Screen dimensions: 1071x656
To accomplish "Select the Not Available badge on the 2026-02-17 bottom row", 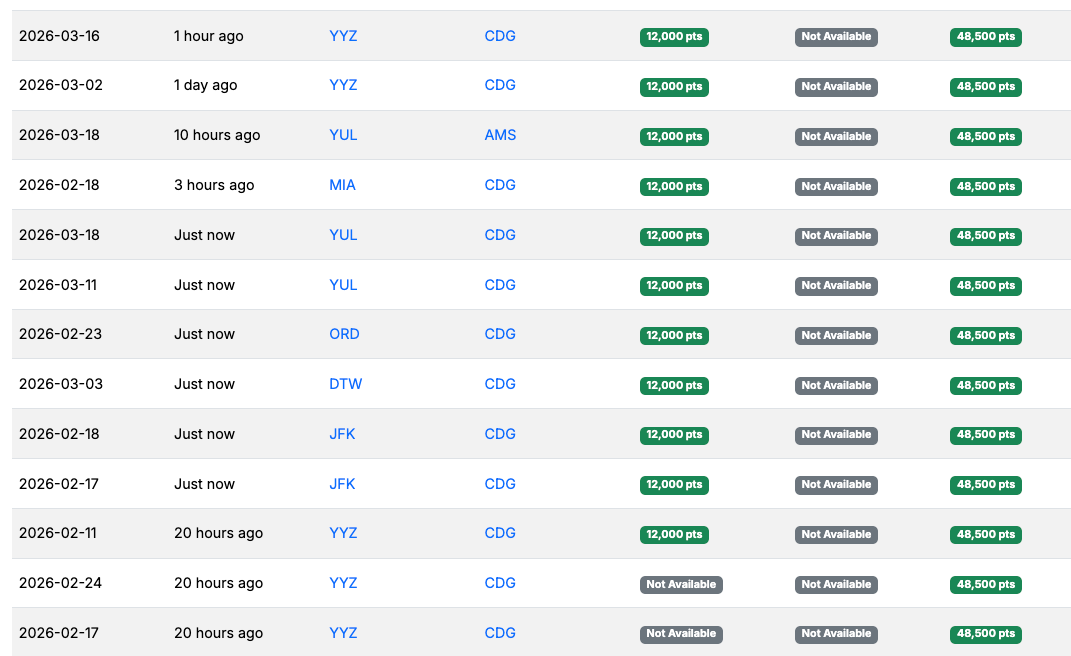I will point(682,633).
